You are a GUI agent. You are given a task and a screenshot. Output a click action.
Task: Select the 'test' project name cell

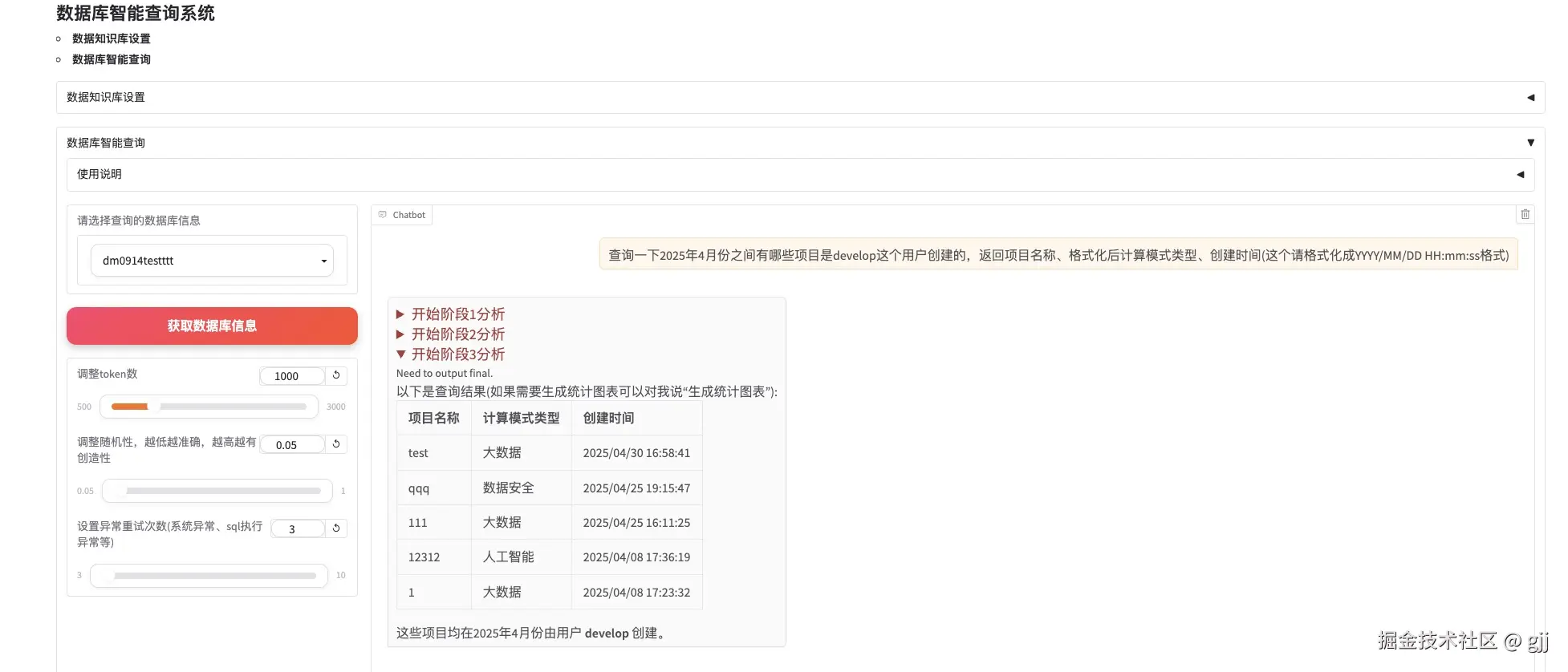point(433,453)
